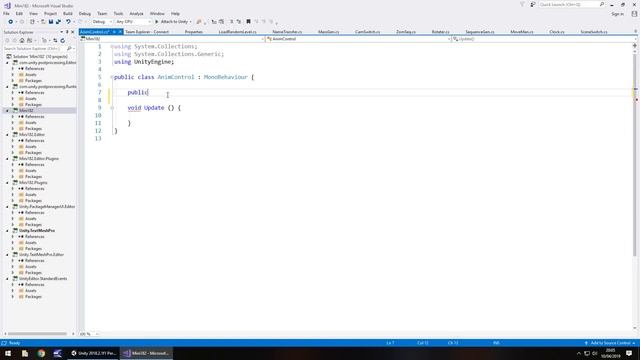The width and height of the screenshot is (640, 360).
Task: Click Sync with Active Document icon
Action: coord(55,40)
